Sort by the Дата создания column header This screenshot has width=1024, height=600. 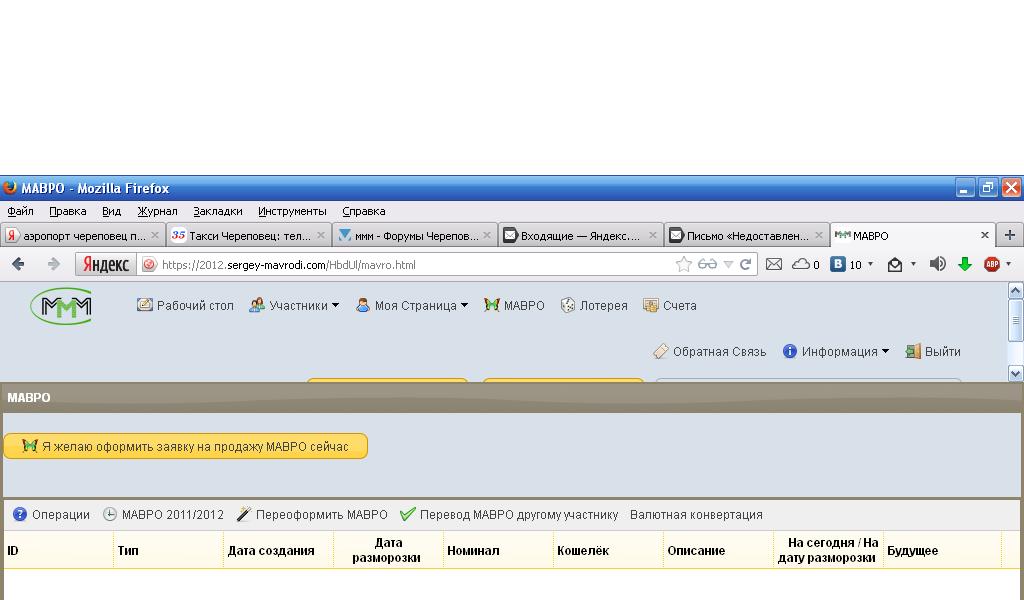(278, 550)
